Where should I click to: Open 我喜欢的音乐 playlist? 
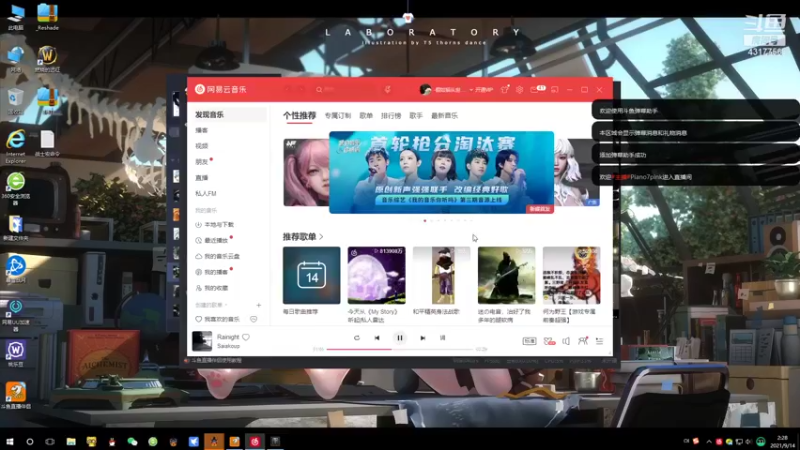tap(218, 319)
